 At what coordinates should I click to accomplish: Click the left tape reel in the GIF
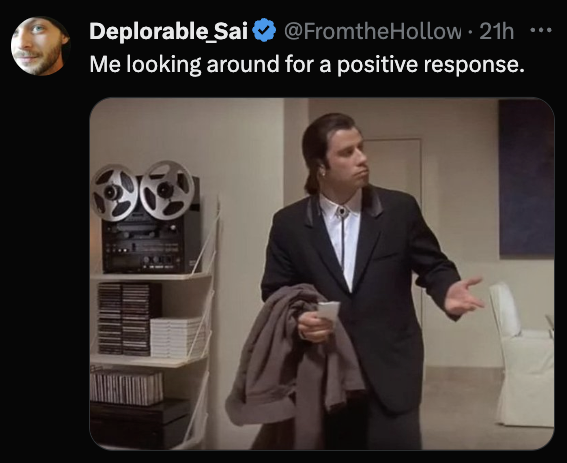114,192
